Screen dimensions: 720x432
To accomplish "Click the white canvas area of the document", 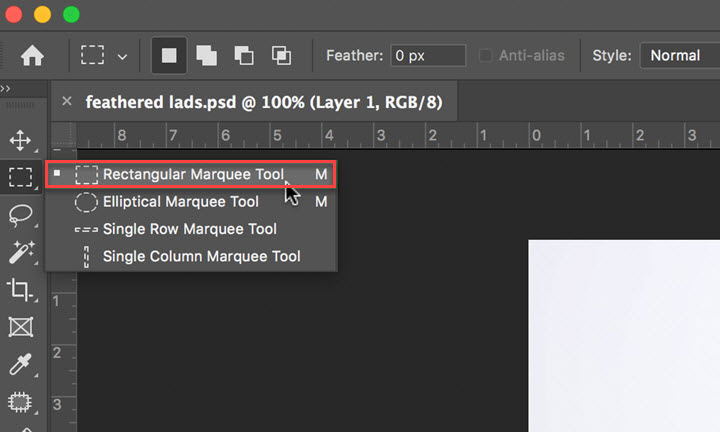I will (x=624, y=336).
